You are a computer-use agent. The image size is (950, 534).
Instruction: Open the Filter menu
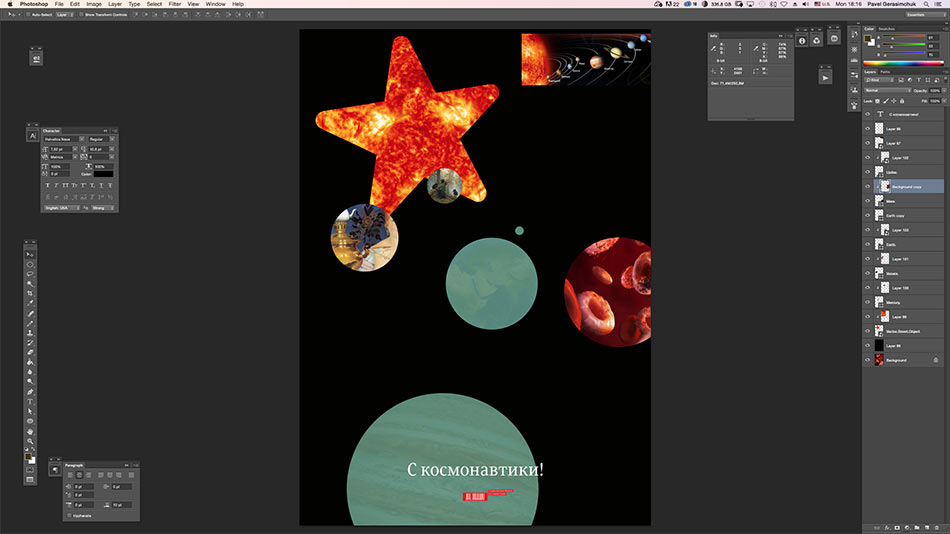(x=174, y=4)
